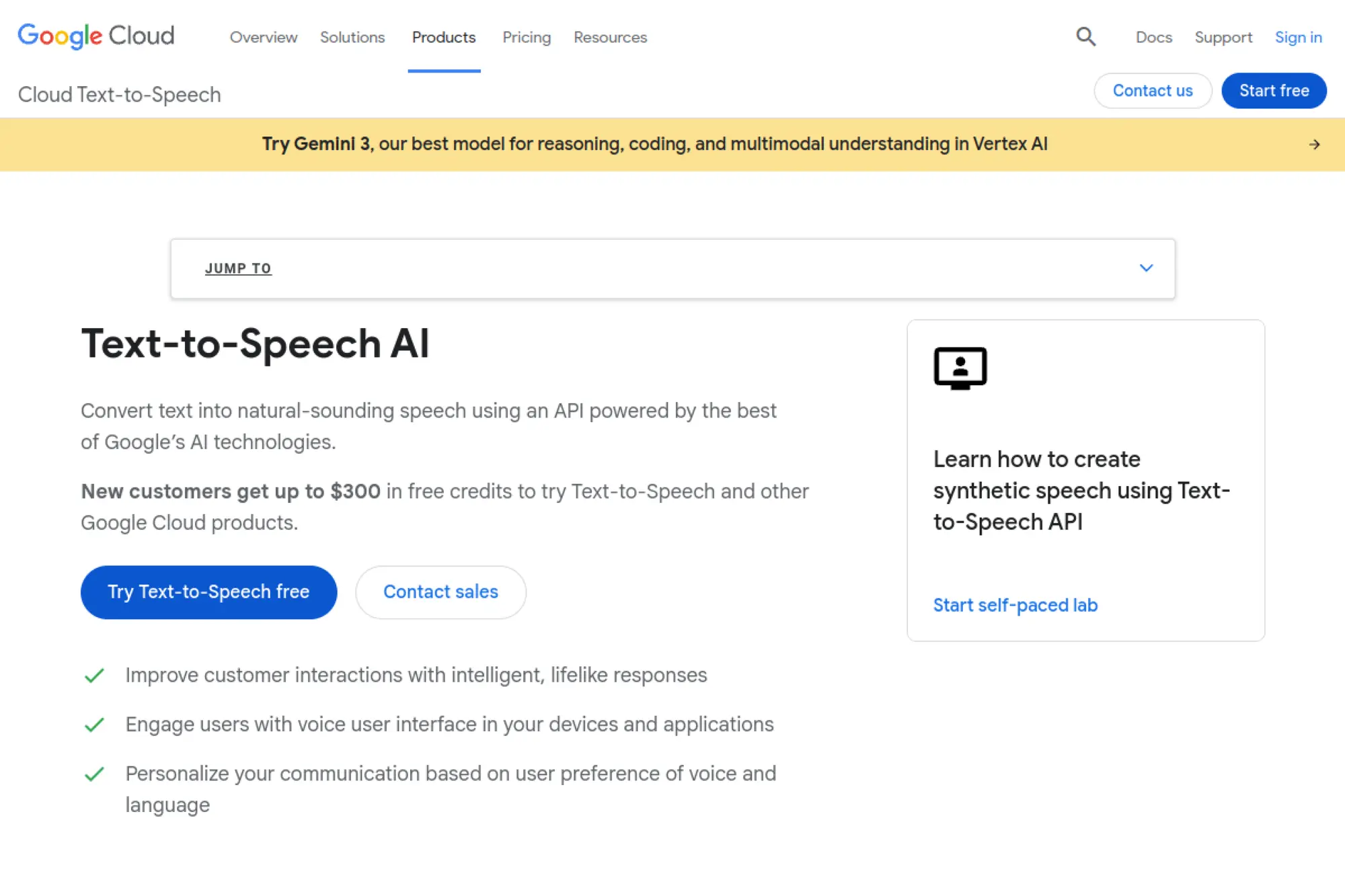Click the Contact sales button
1345x896 pixels.
click(x=440, y=592)
